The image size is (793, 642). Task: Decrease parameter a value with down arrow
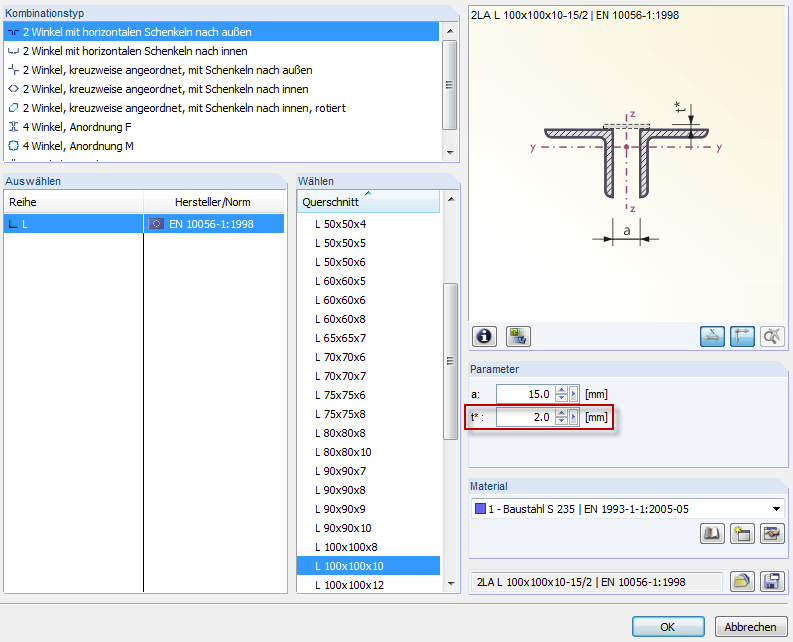pyautogui.click(x=561, y=398)
